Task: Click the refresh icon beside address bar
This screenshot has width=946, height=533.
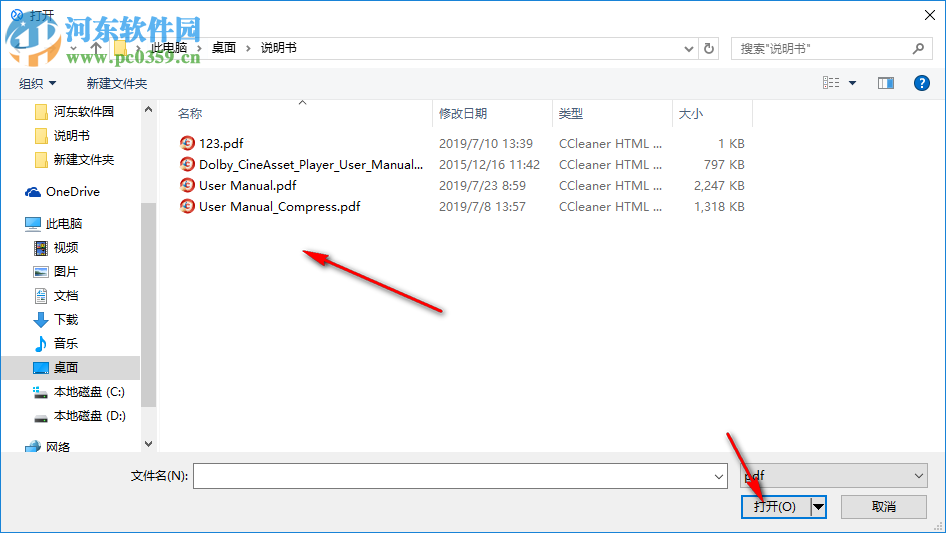Action: pyautogui.click(x=709, y=48)
